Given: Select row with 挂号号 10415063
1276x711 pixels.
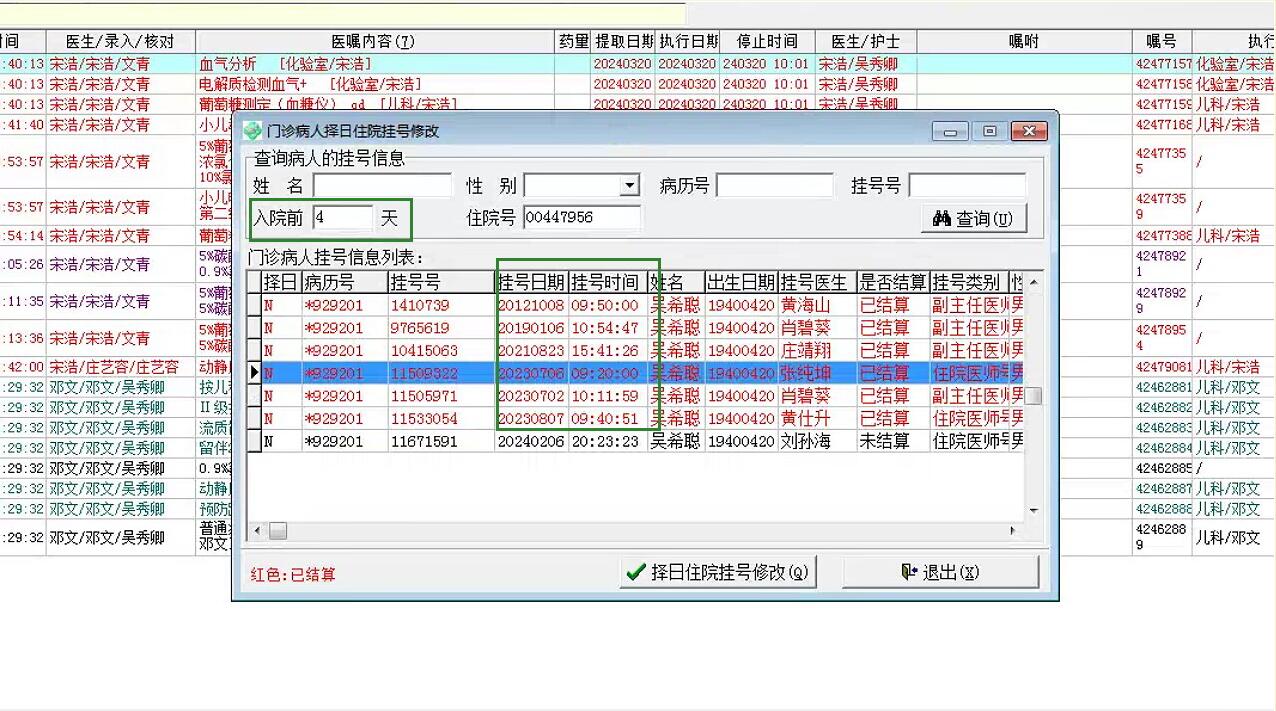Looking at the screenshot, I should click(636, 351).
